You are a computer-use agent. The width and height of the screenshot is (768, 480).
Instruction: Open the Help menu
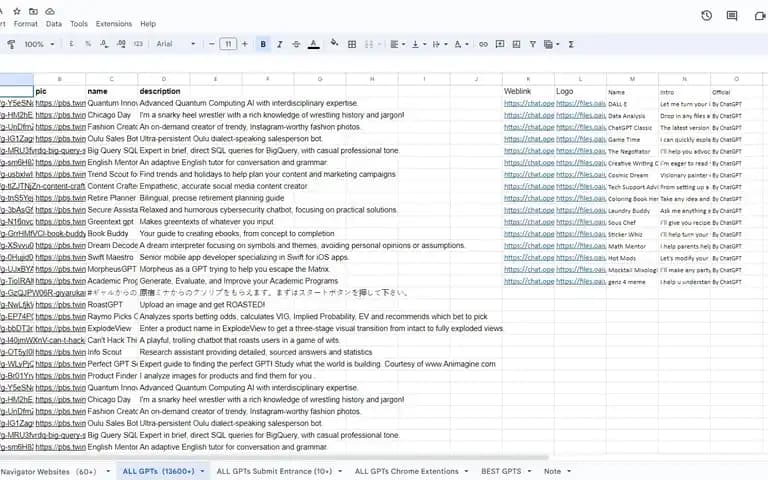(x=148, y=24)
